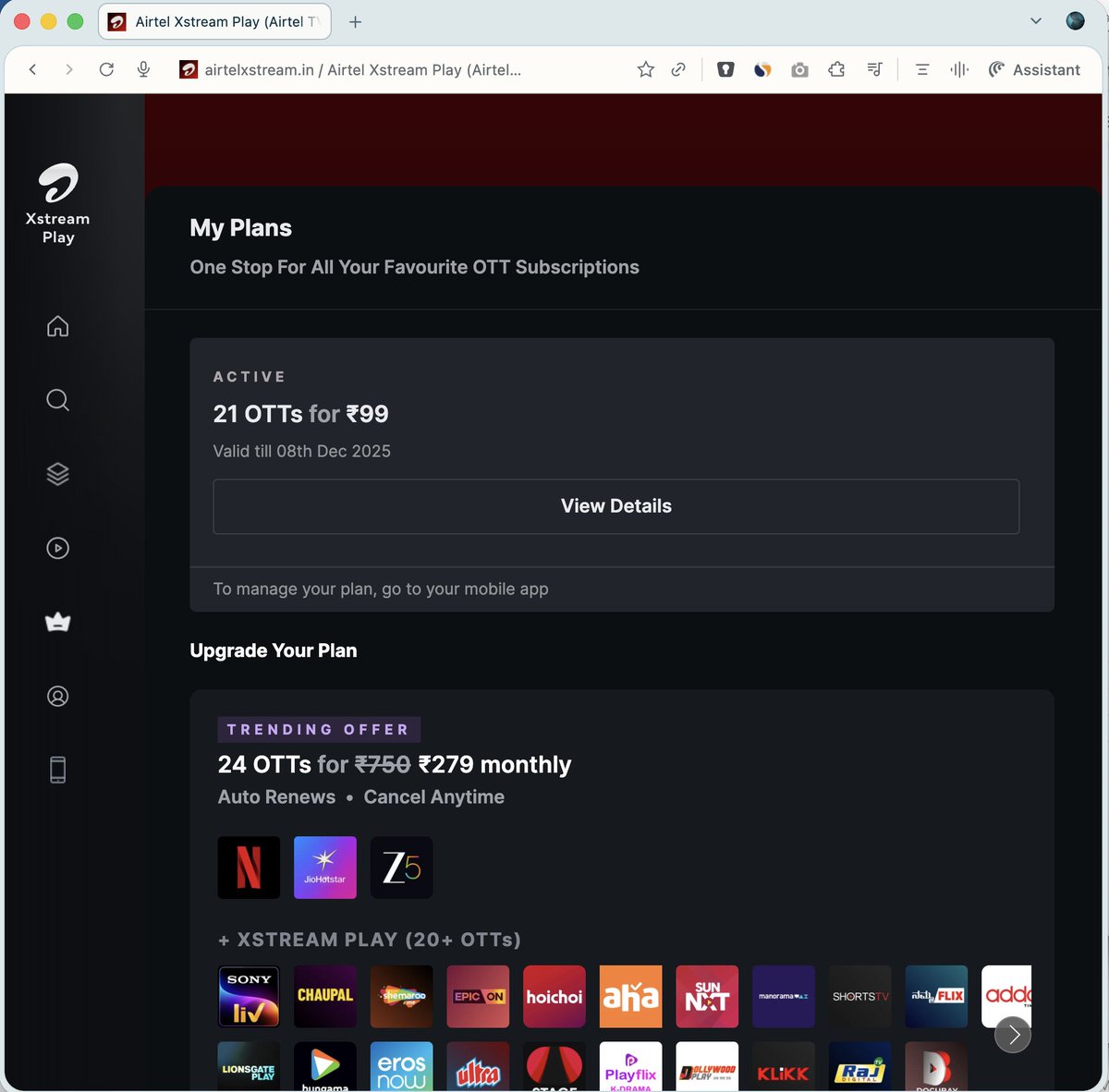Open the Bitwarden shield extension icon
The height and width of the screenshot is (1092, 1109).
pos(725,69)
